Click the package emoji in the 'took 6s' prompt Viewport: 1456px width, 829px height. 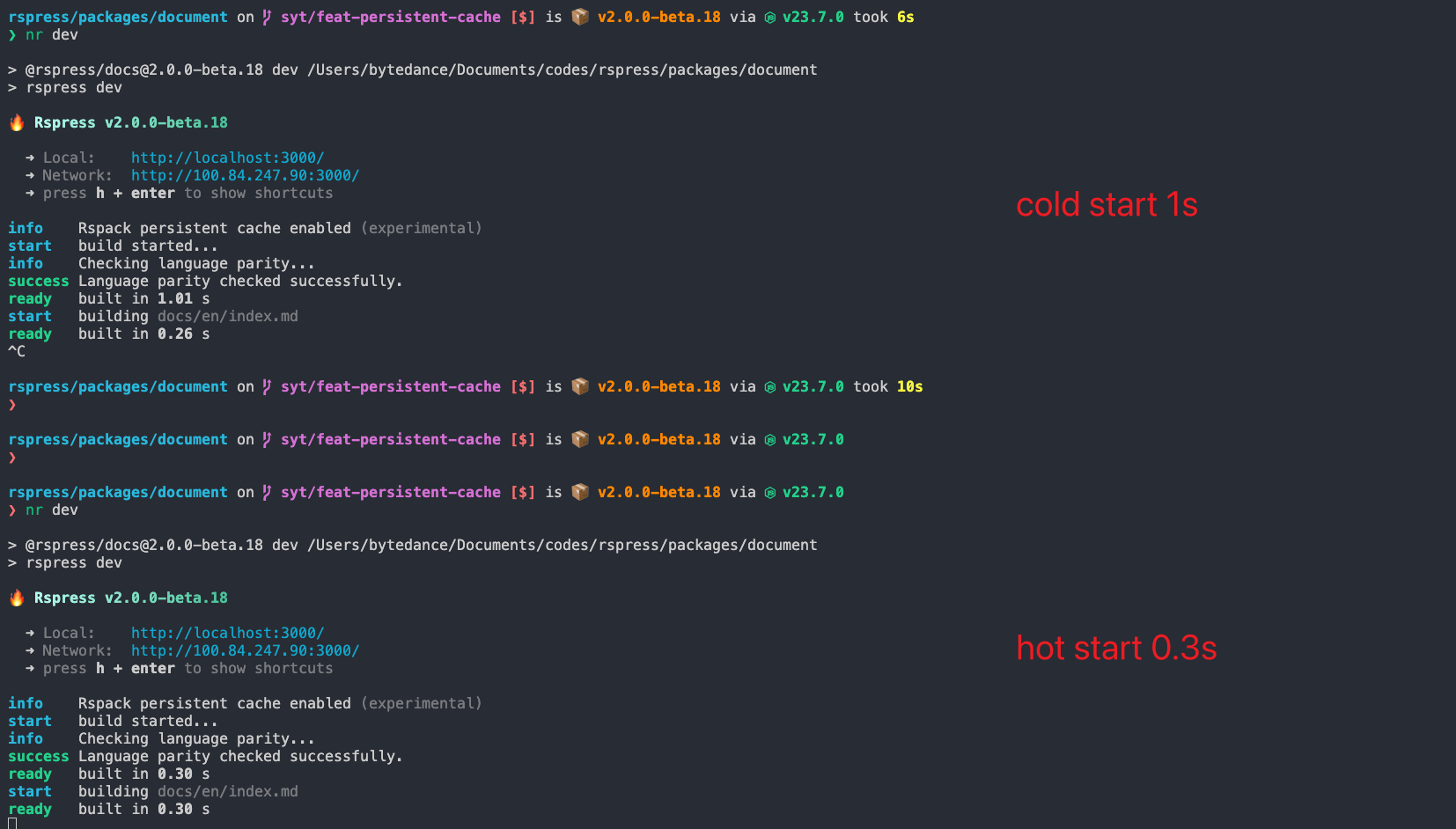[580, 17]
